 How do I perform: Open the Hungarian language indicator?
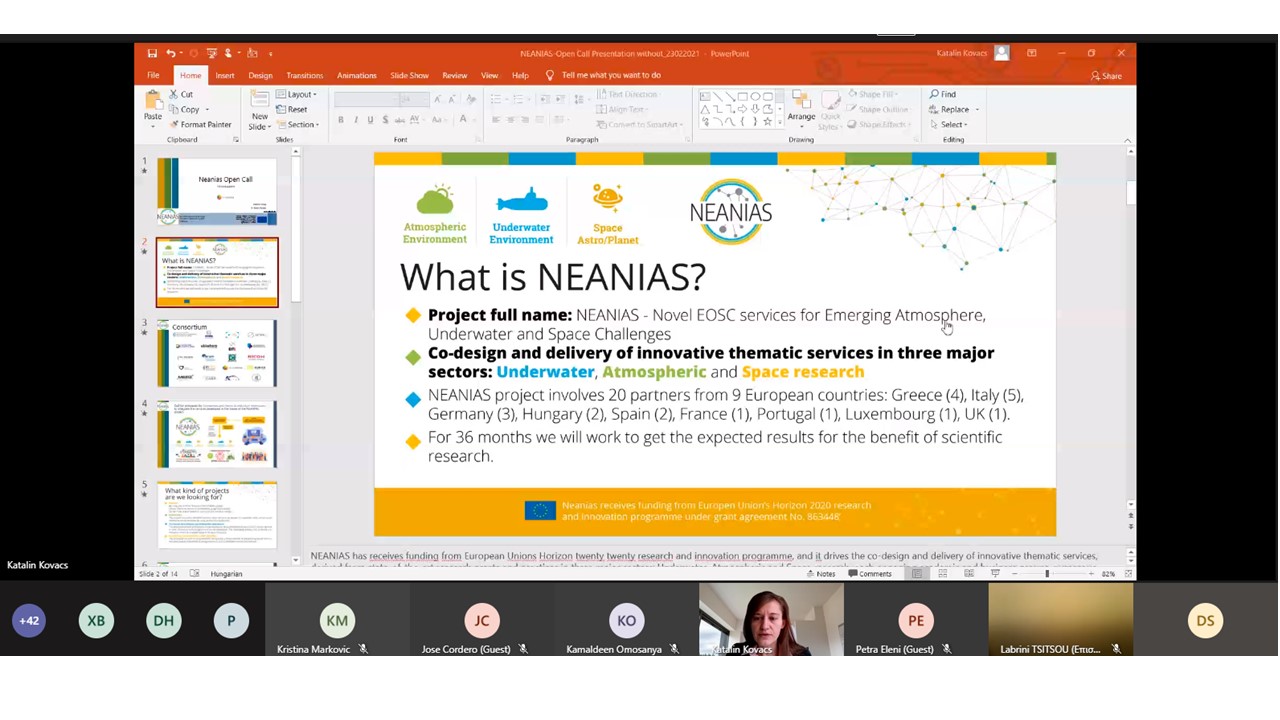pyautogui.click(x=226, y=574)
